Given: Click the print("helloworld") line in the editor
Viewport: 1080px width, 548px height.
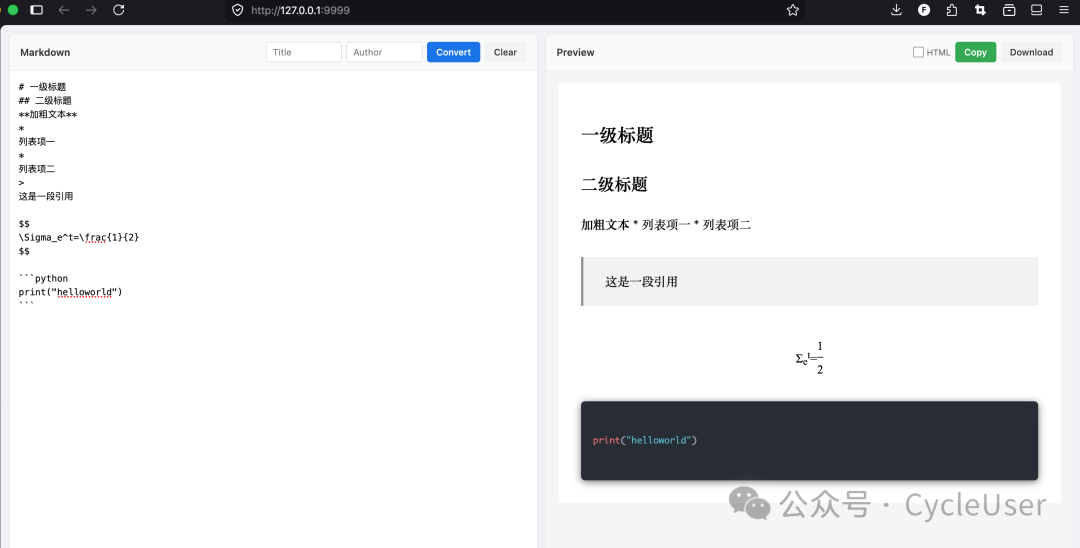Looking at the screenshot, I should coord(70,292).
